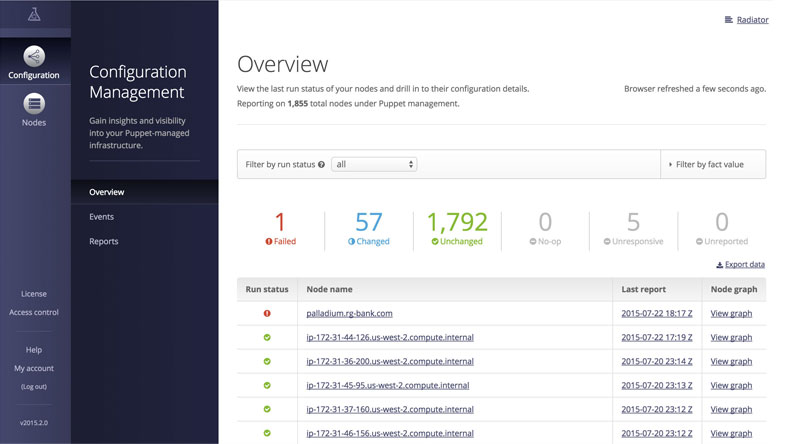
Task: Open node palladium.rg-bank.com
Action: point(349,313)
